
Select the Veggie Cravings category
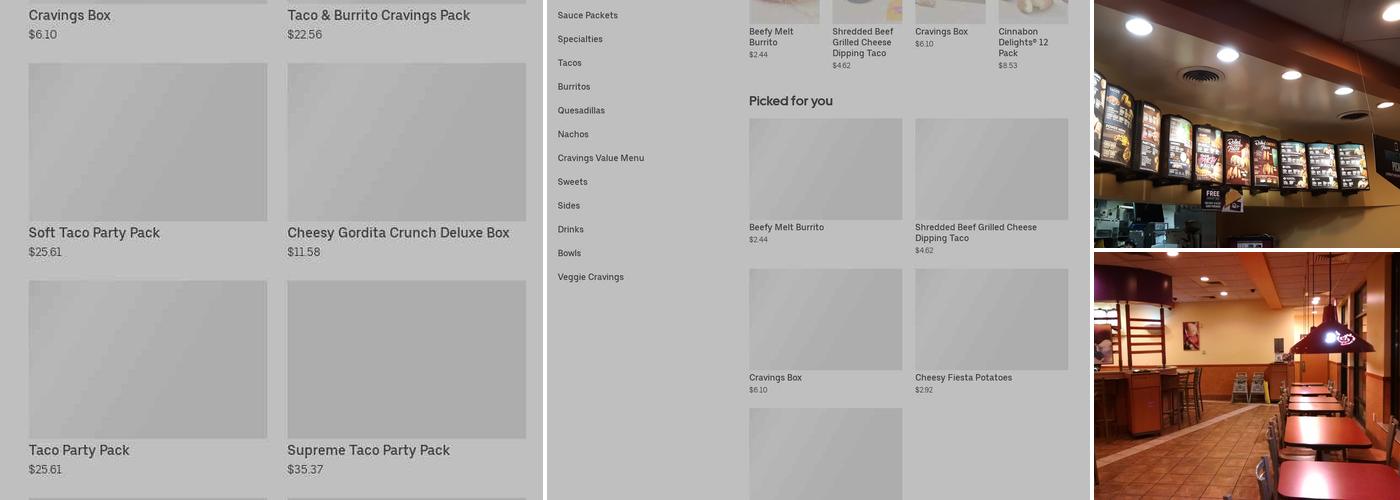(x=590, y=277)
